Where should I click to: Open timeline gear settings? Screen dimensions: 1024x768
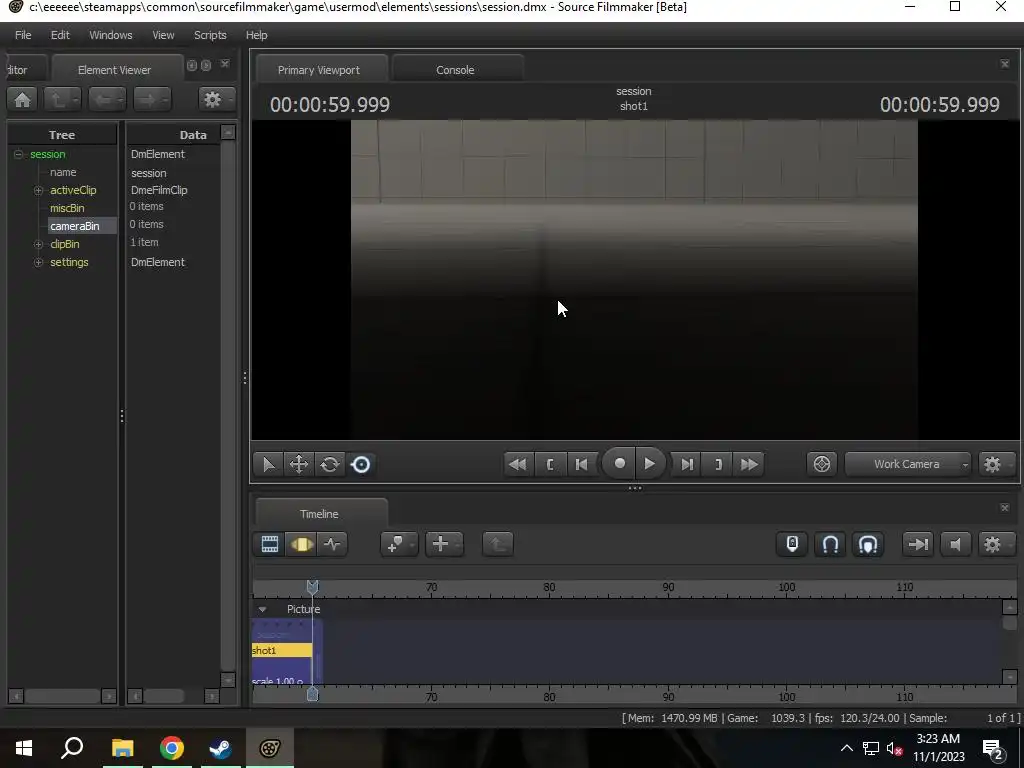coord(995,544)
